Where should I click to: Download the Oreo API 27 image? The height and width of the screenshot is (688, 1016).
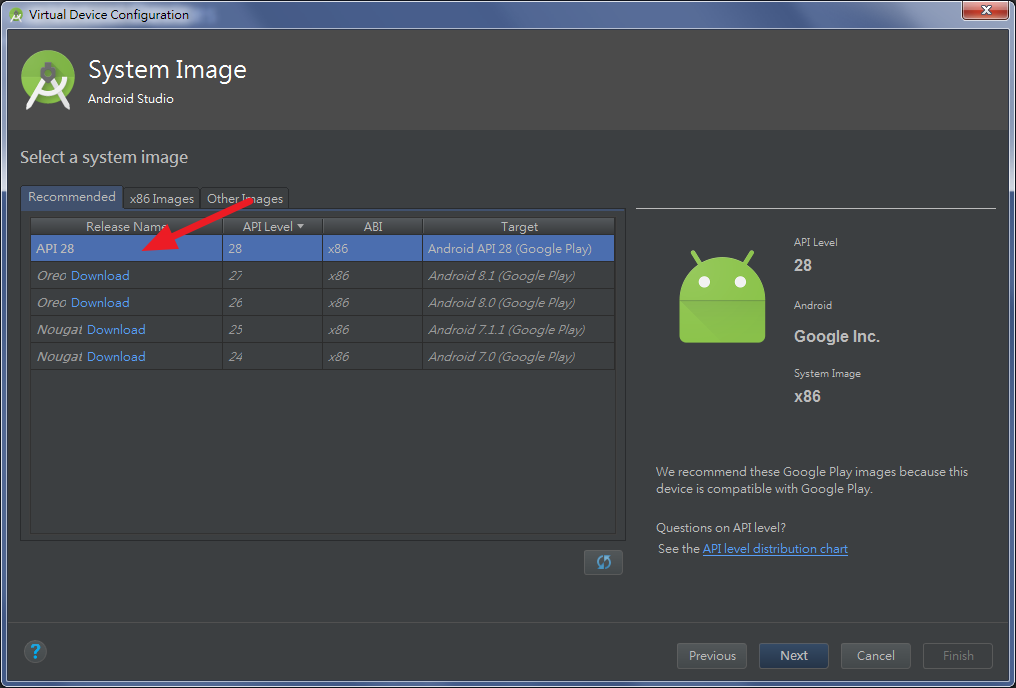100,275
